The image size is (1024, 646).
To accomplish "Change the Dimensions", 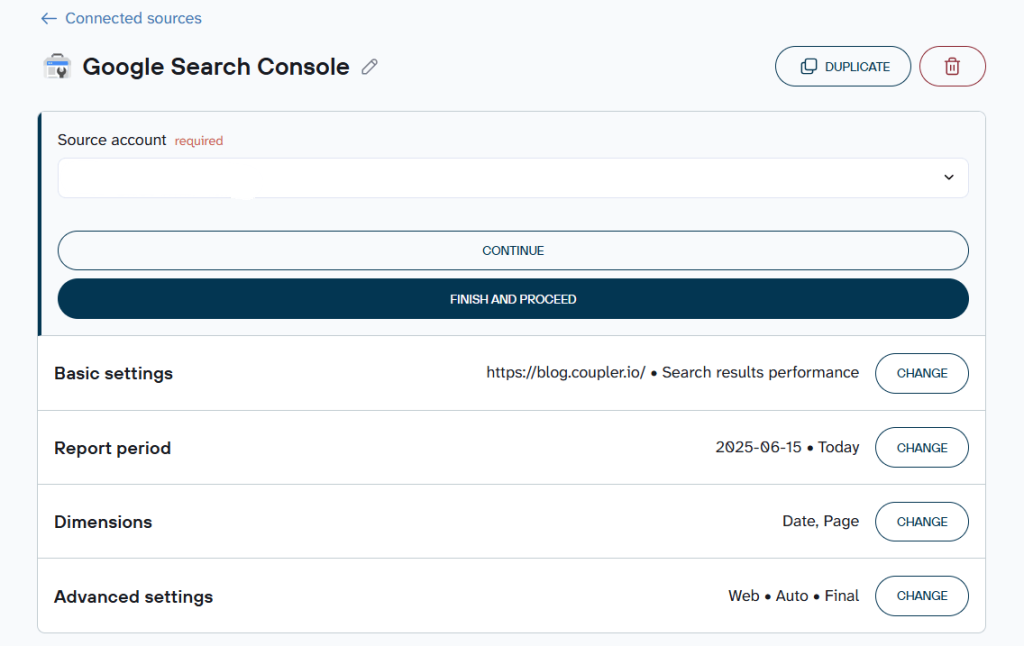I will (921, 522).
